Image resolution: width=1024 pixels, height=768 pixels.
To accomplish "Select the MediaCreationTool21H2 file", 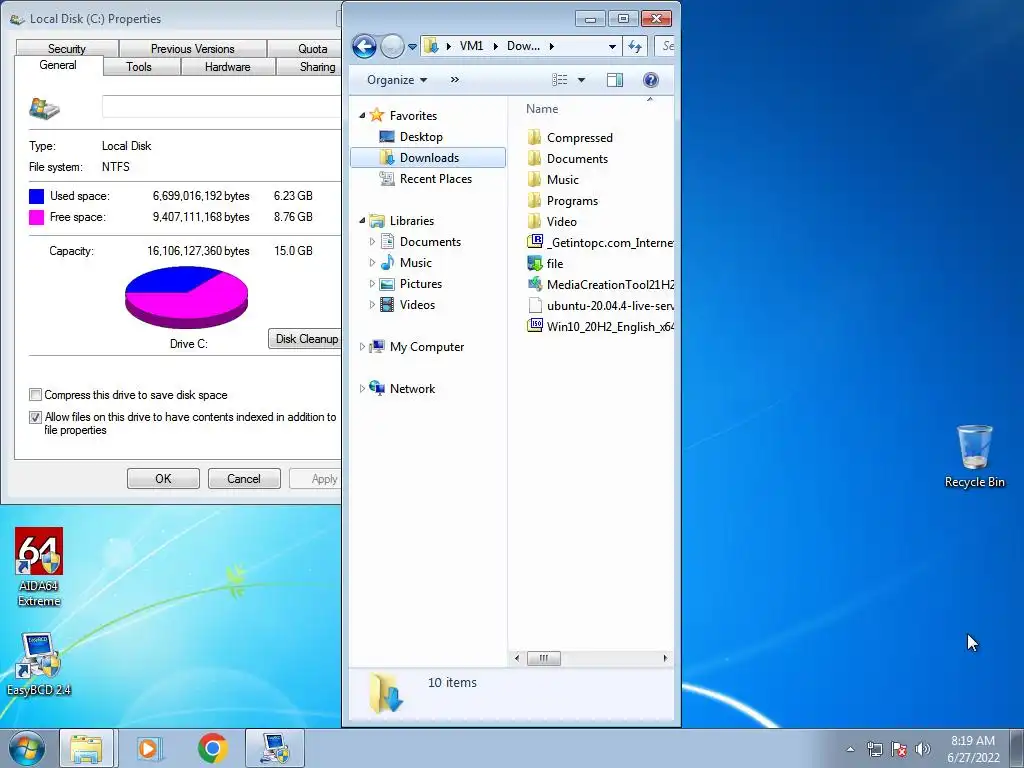I will point(600,284).
